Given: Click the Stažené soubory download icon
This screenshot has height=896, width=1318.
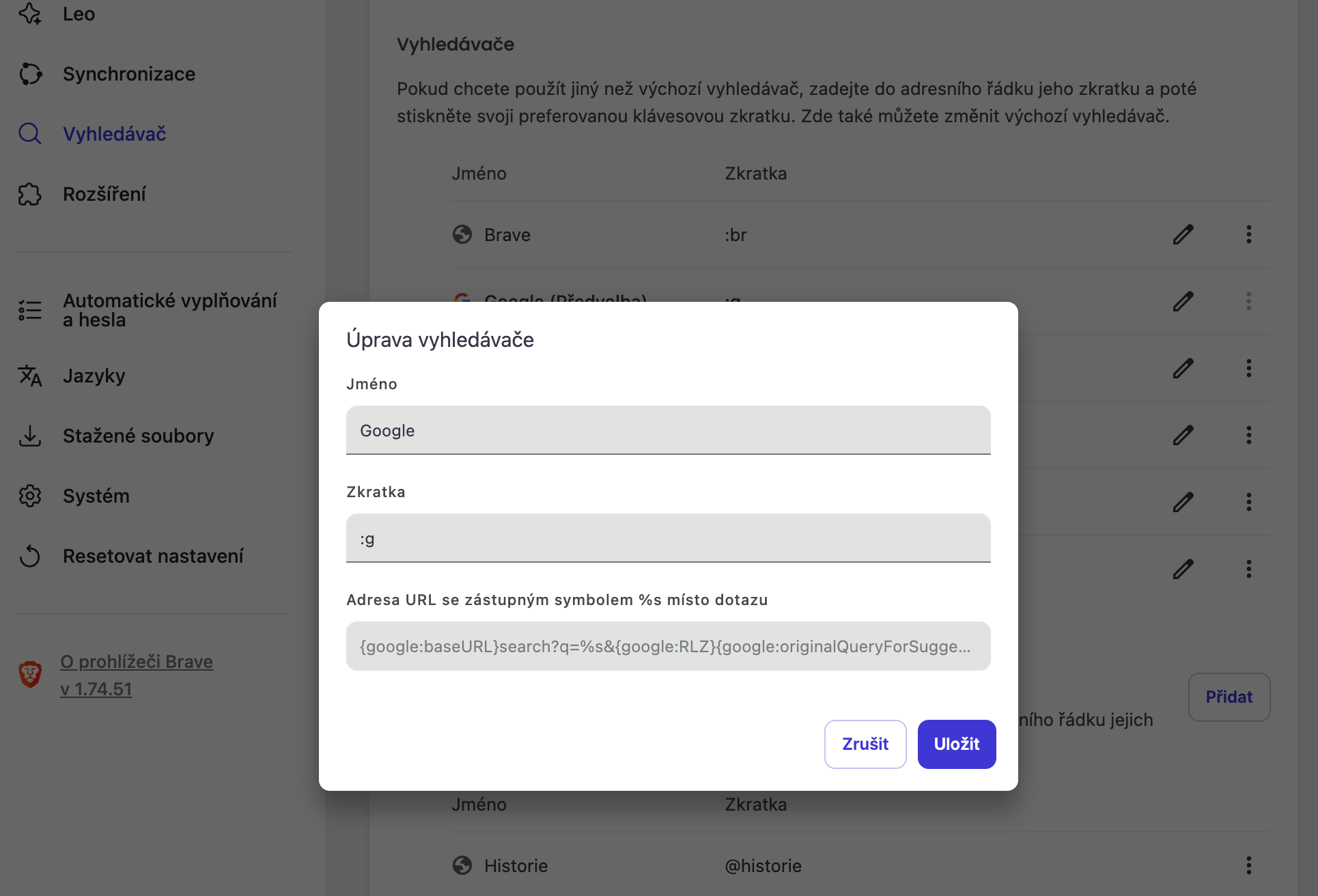Looking at the screenshot, I should click(30, 436).
